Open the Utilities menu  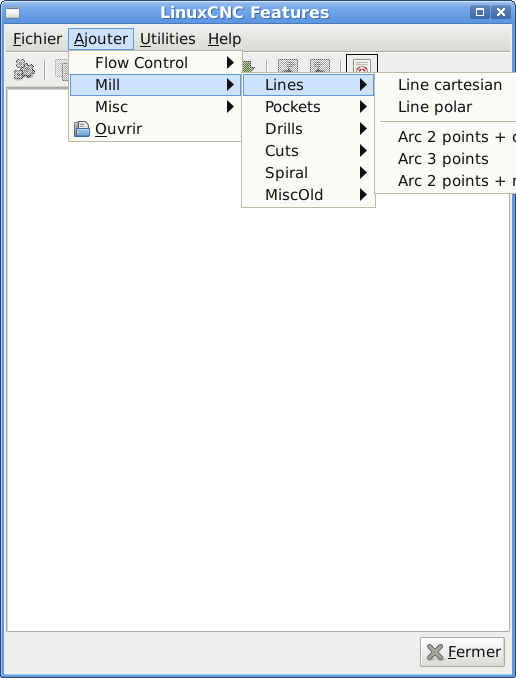coord(168,39)
